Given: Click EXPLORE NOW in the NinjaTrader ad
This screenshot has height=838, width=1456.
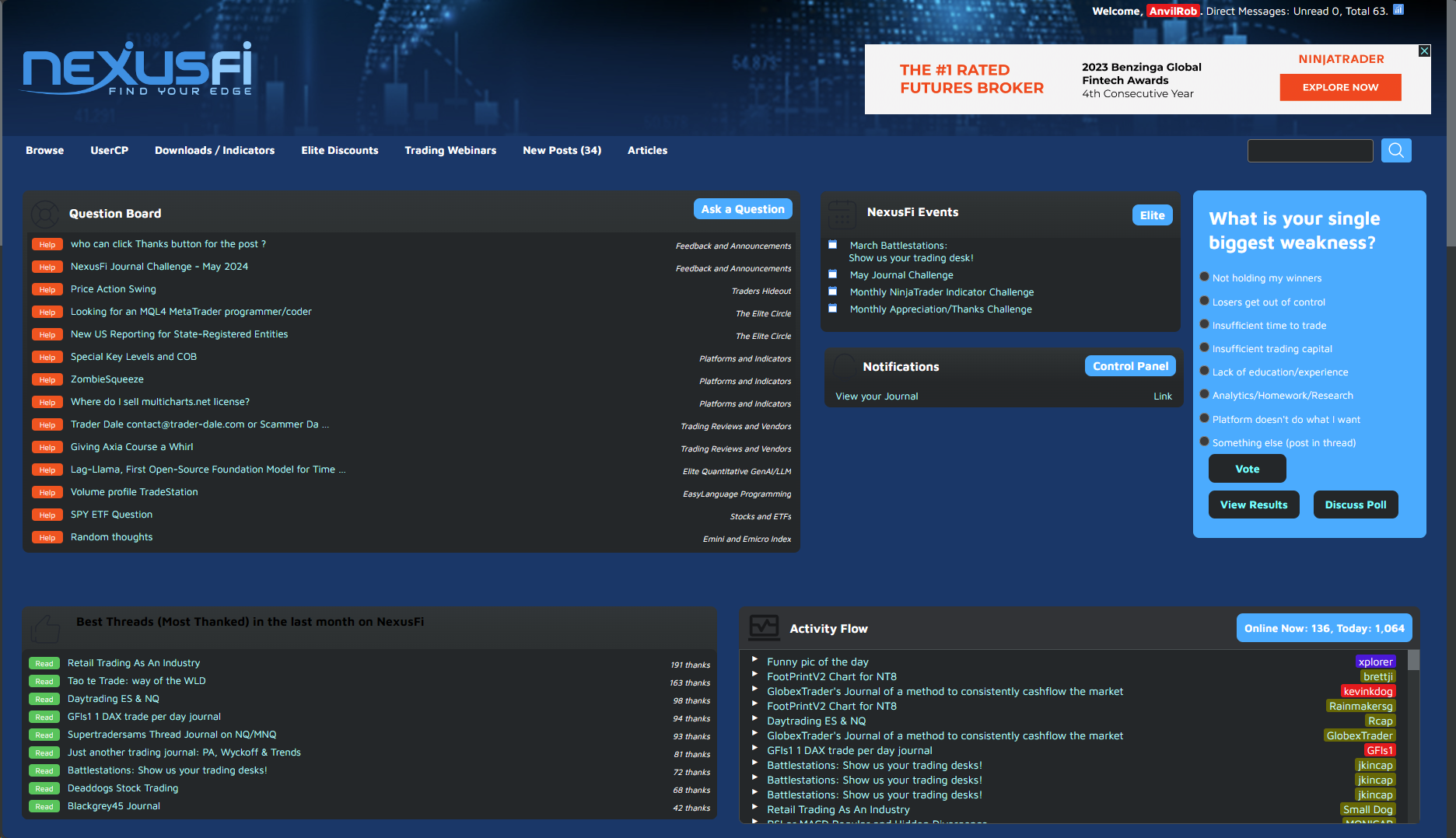Looking at the screenshot, I should pos(1341,87).
